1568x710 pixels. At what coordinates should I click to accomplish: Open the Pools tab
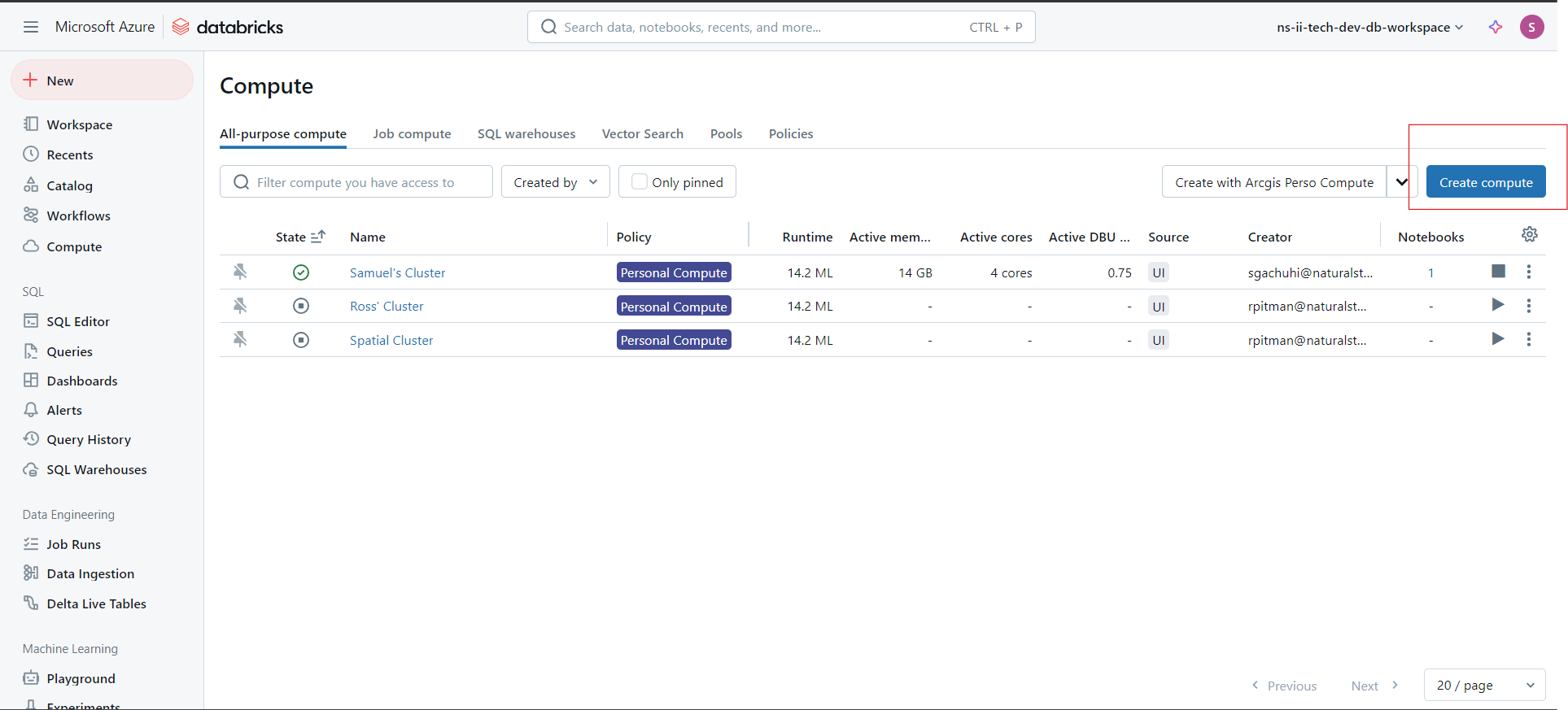(x=726, y=133)
